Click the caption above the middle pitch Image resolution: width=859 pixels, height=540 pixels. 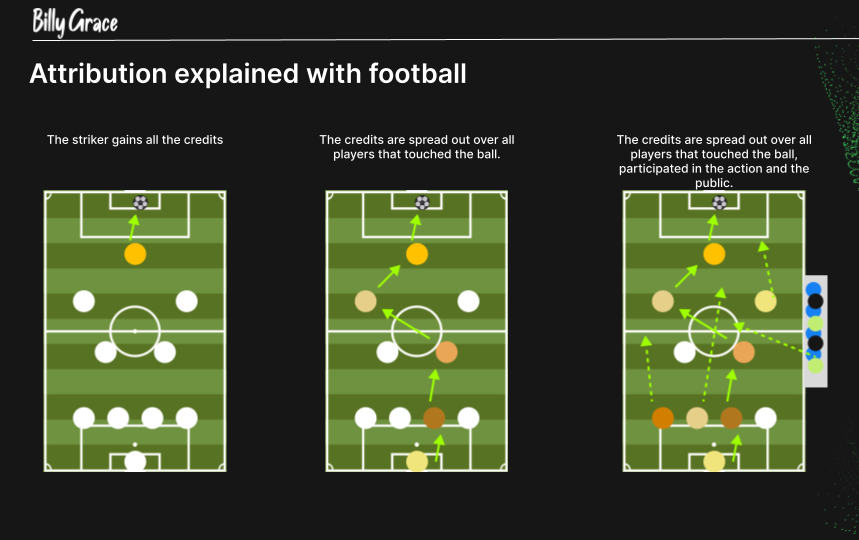point(417,147)
